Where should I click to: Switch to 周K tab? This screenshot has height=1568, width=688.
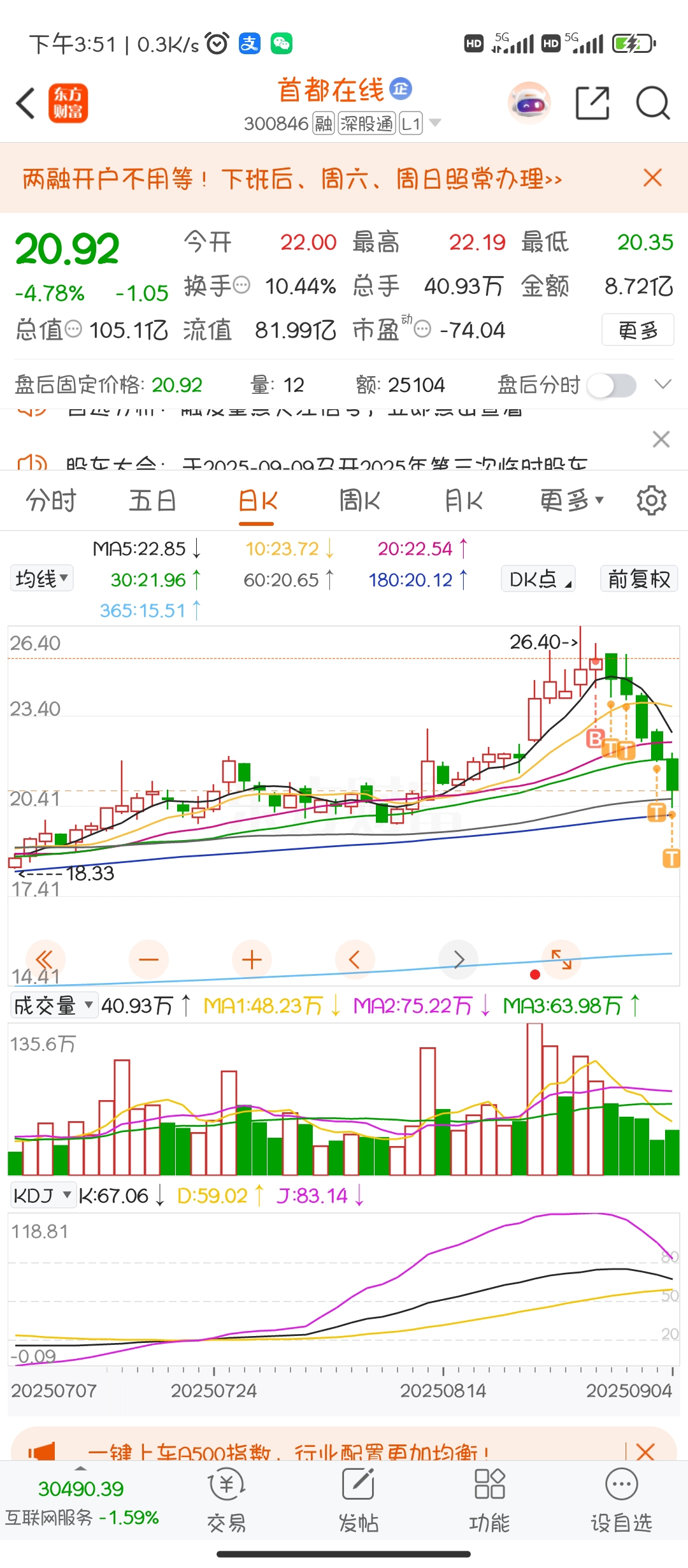pos(360,500)
